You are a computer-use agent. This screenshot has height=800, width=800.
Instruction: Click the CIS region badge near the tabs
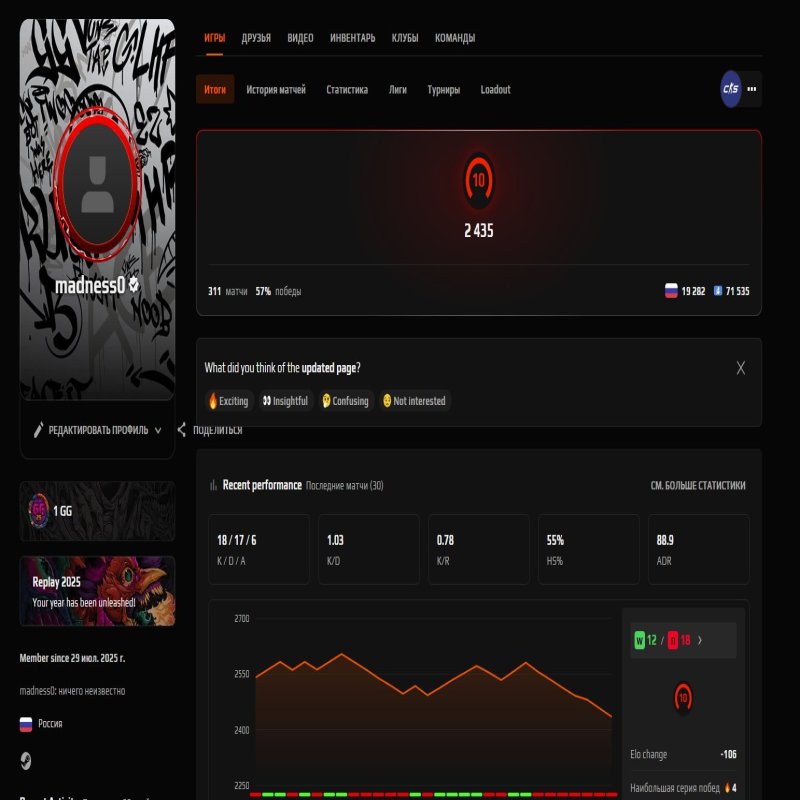click(730, 89)
